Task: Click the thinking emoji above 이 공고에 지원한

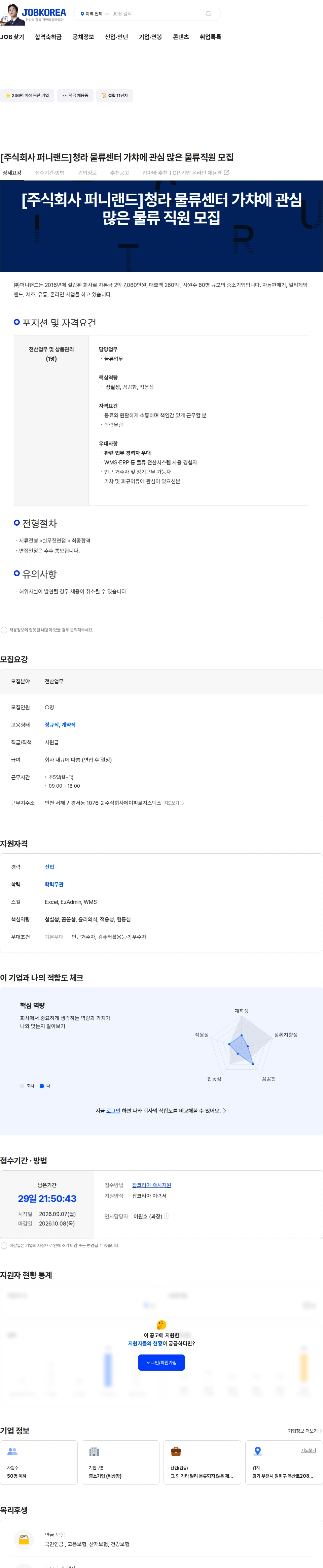Action: tap(161, 1325)
